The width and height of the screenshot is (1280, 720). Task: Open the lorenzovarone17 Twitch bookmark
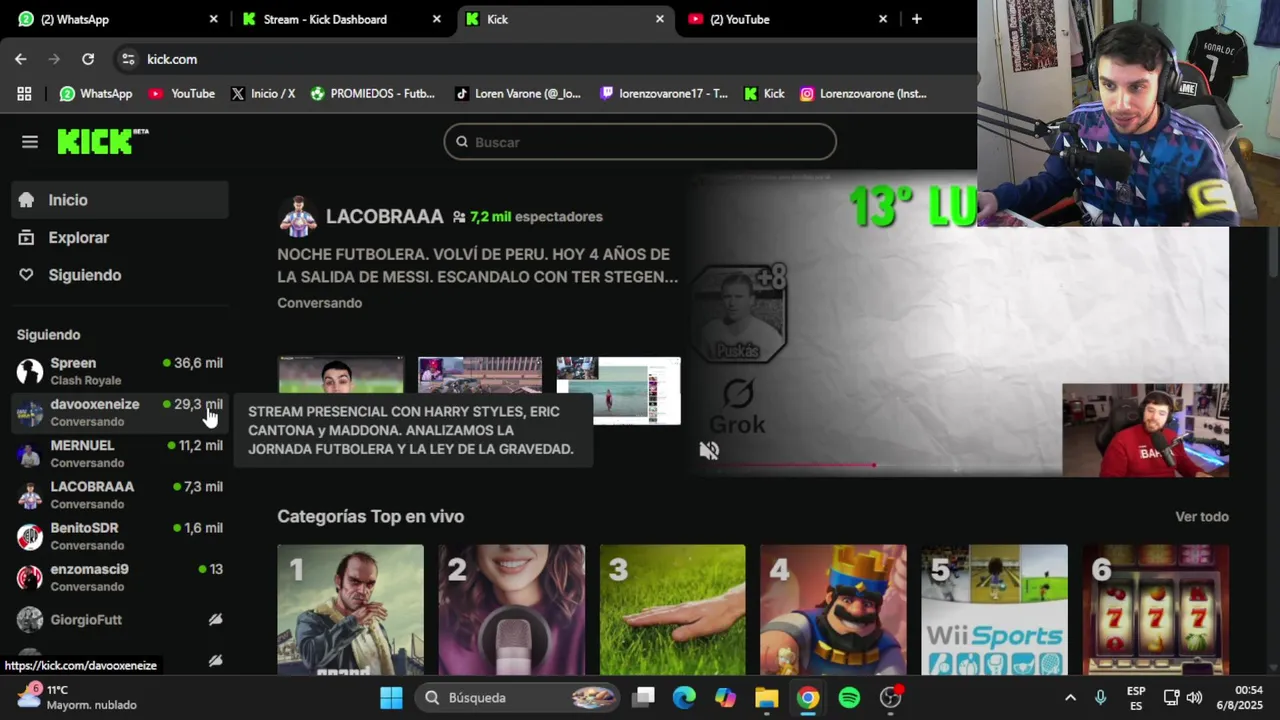[x=663, y=93]
